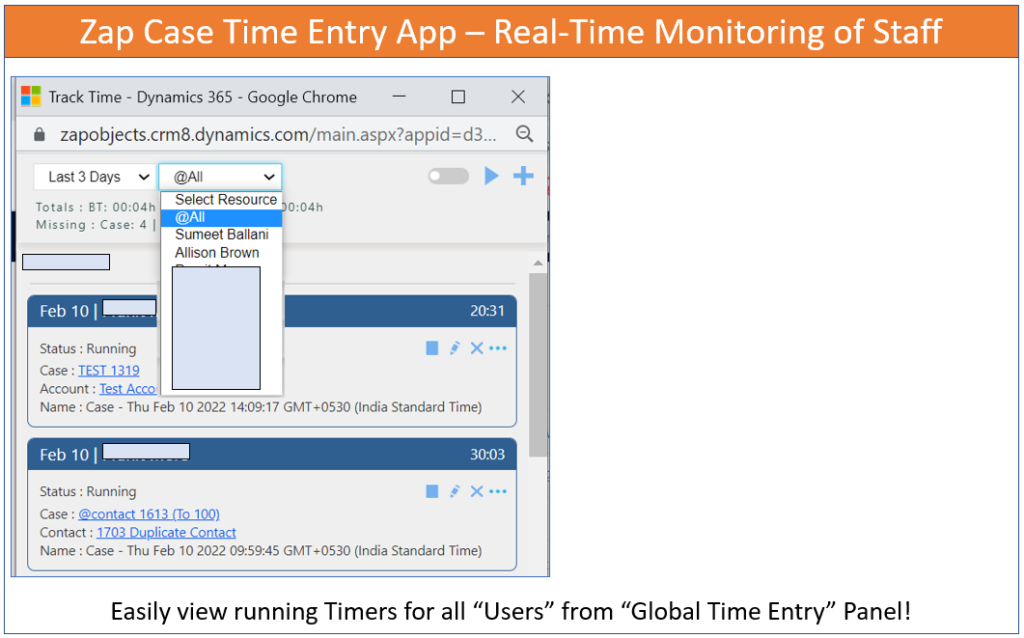Close the Track Time Chrome window

[518, 97]
